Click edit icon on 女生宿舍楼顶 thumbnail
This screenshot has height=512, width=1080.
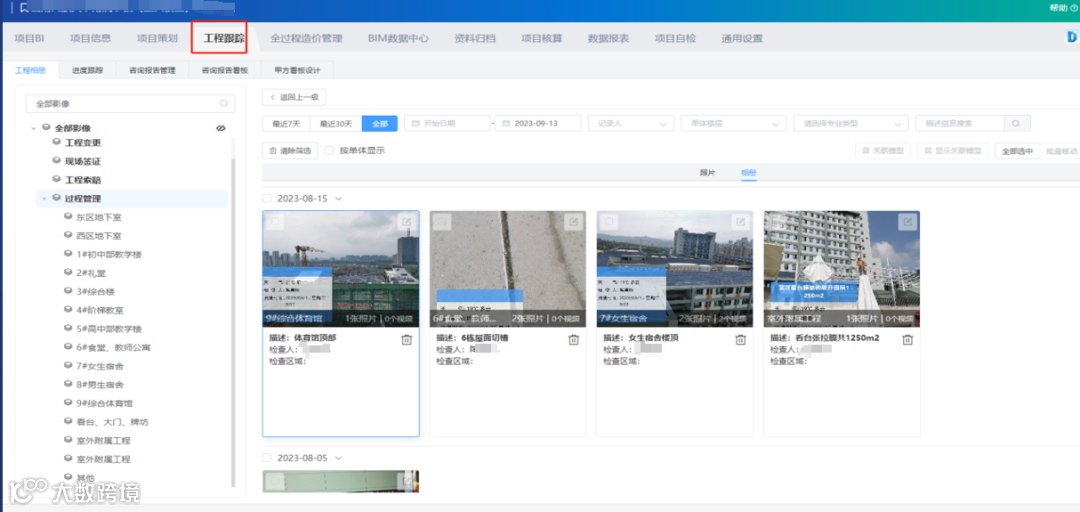tap(740, 222)
